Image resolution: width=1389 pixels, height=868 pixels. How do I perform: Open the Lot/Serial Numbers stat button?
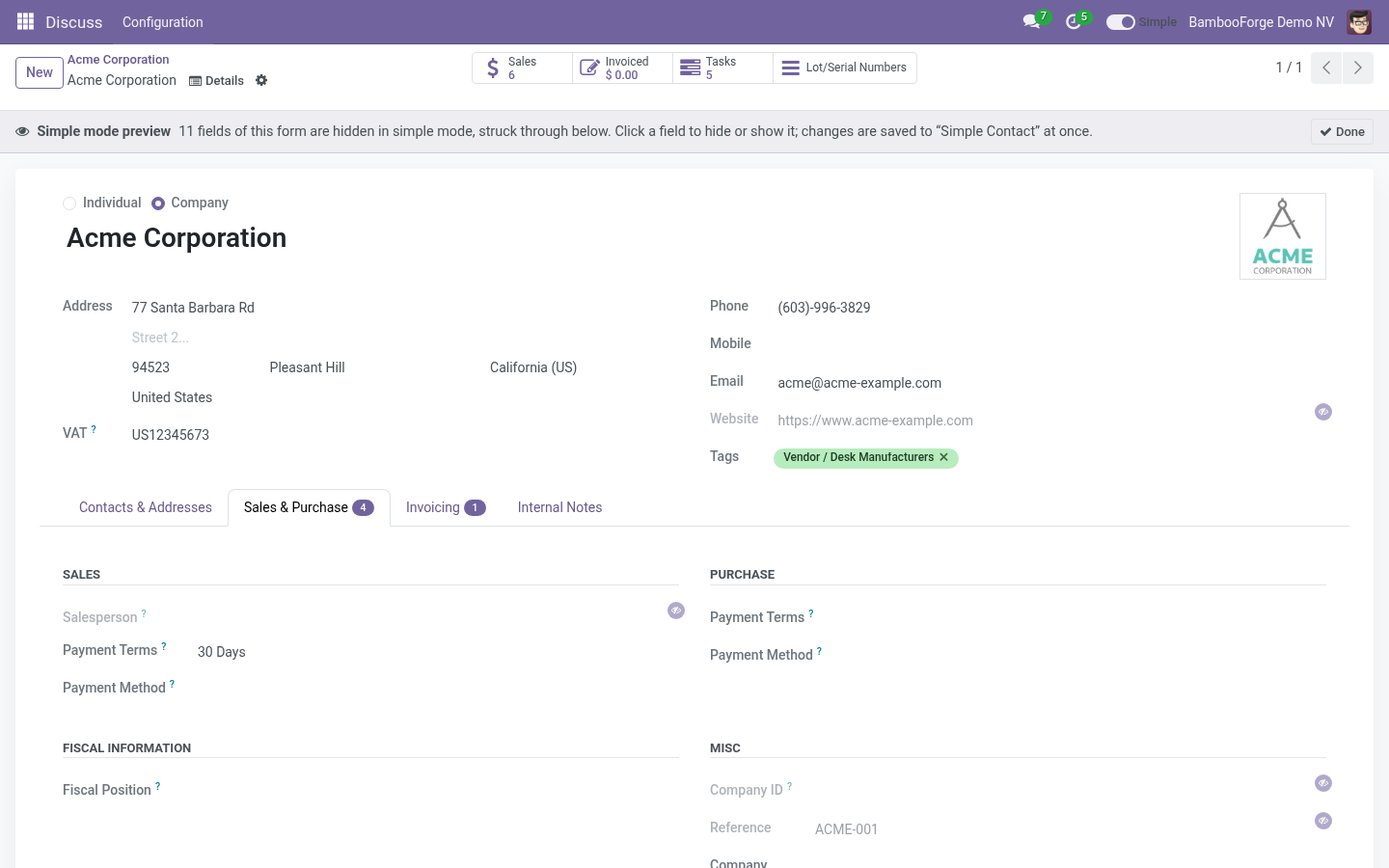pyautogui.click(x=844, y=68)
